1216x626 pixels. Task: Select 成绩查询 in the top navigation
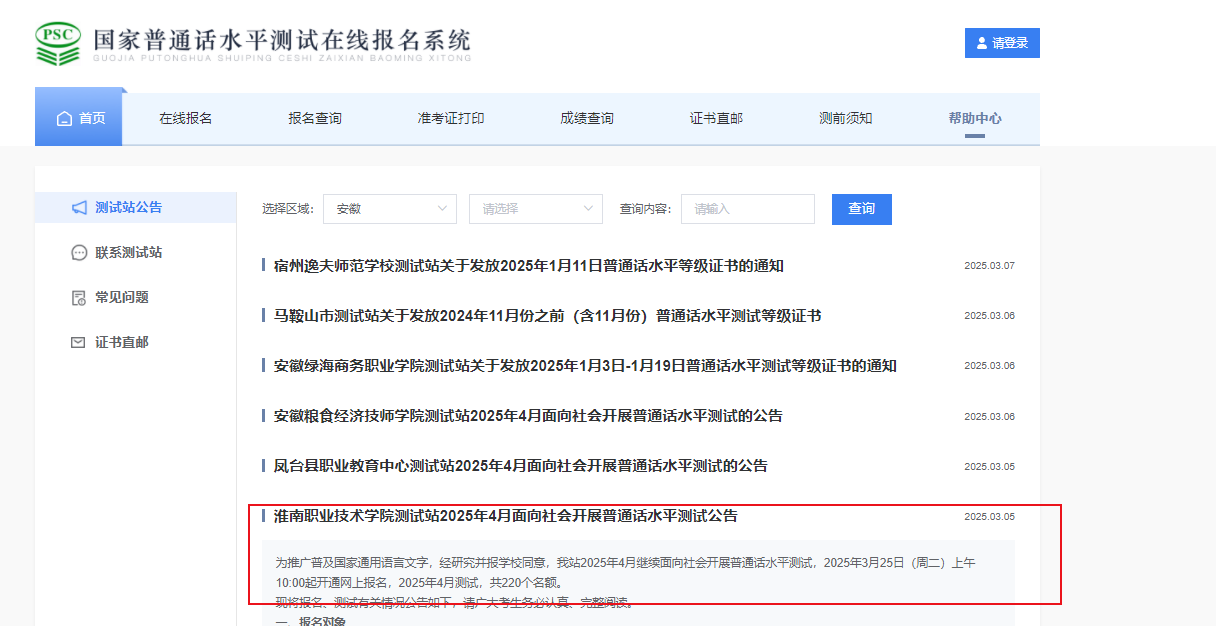pyautogui.click(x=587, y=118)
